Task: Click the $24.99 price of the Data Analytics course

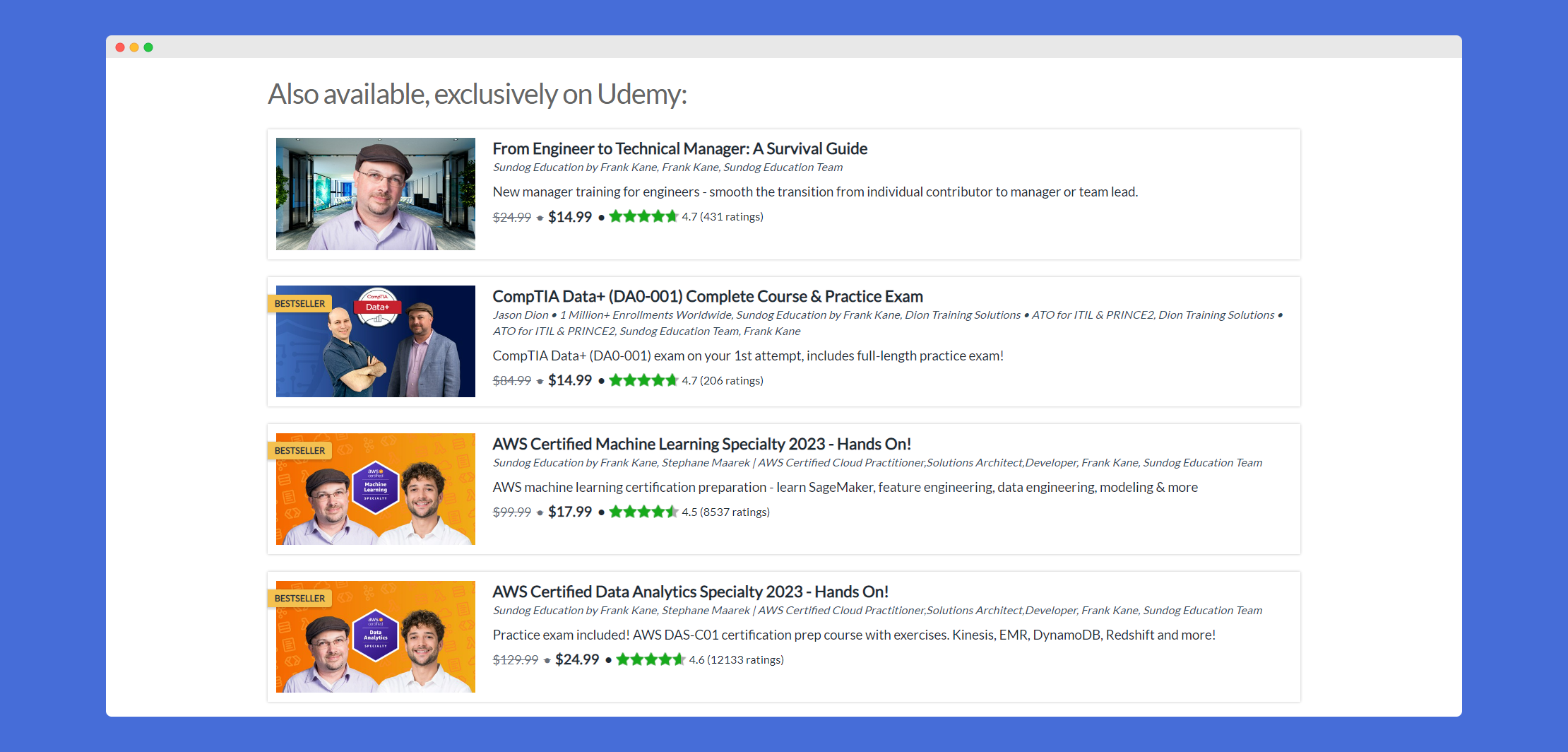Action: click(577, 659)
